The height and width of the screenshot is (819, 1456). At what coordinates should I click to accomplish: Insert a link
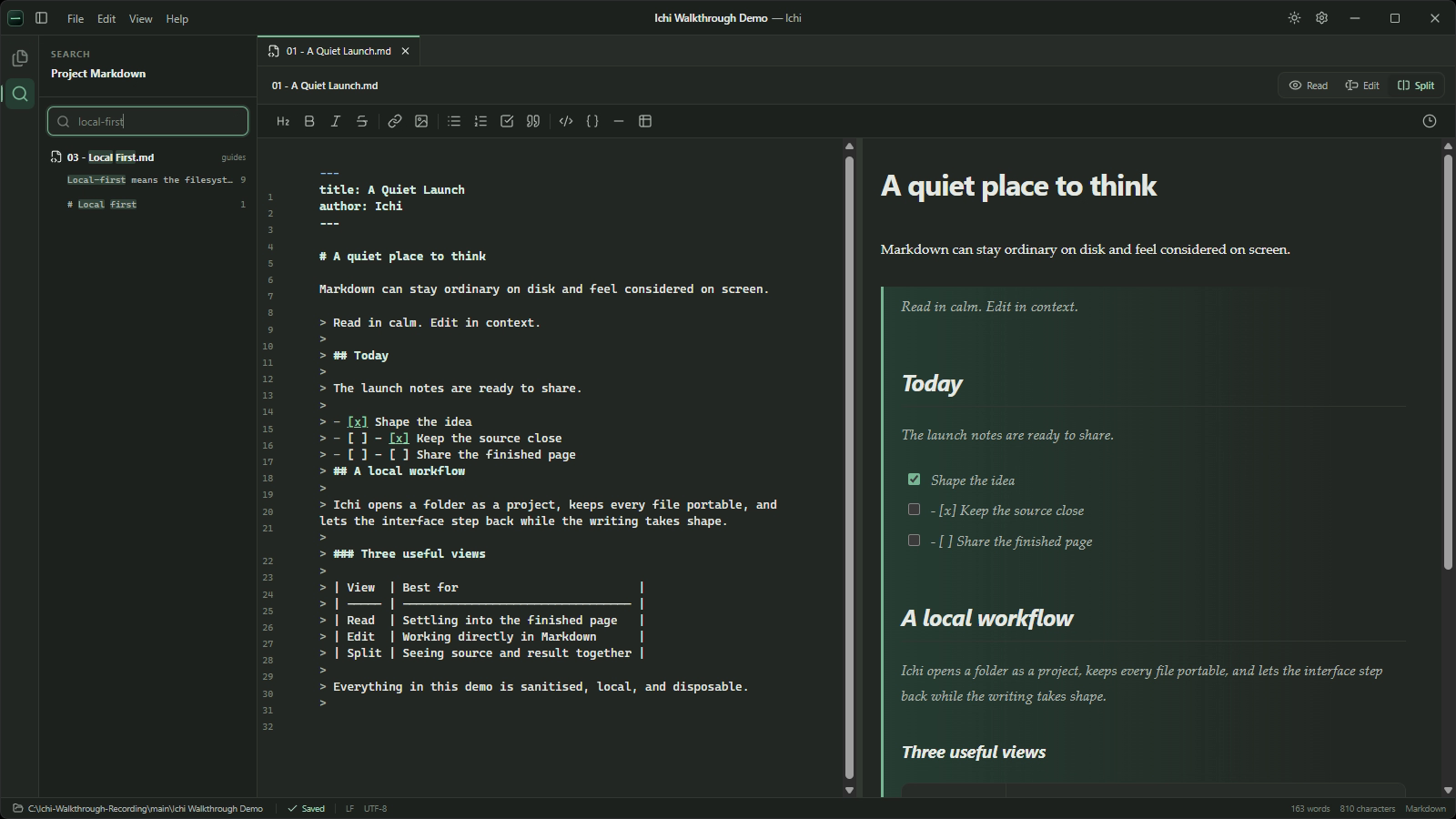pyautogui.click(x=395, y=121)
